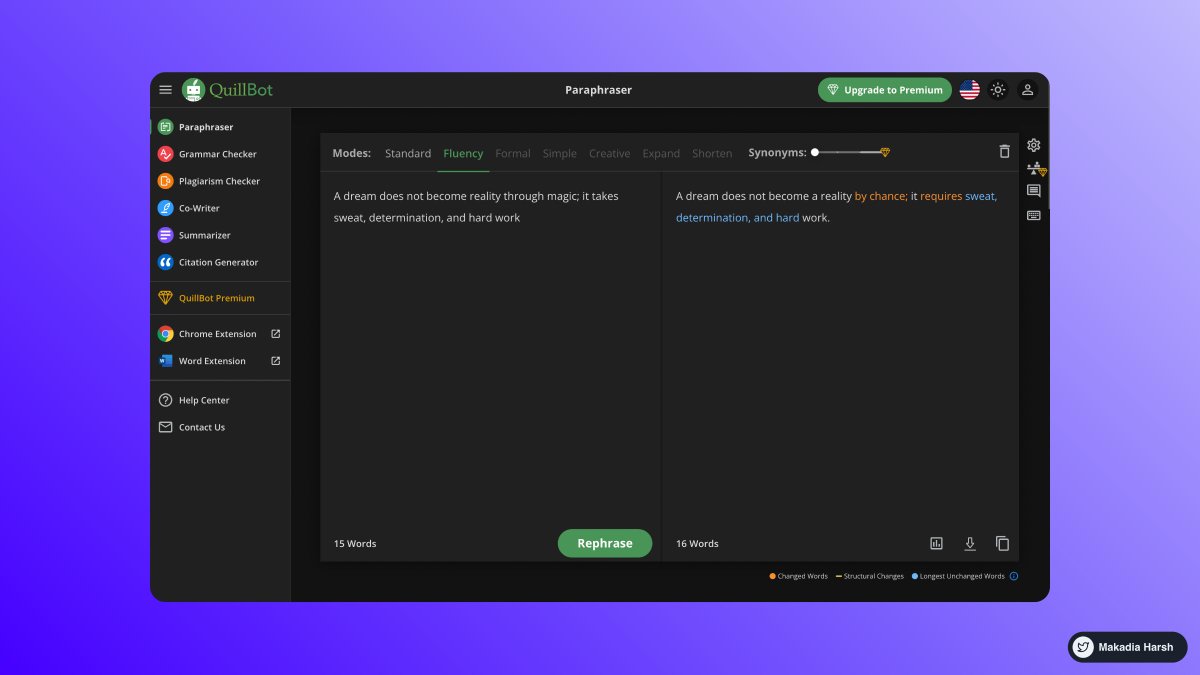Toggle light and dark theme
This screenshot has width=1200, height=675.
(x=998, y=89)
